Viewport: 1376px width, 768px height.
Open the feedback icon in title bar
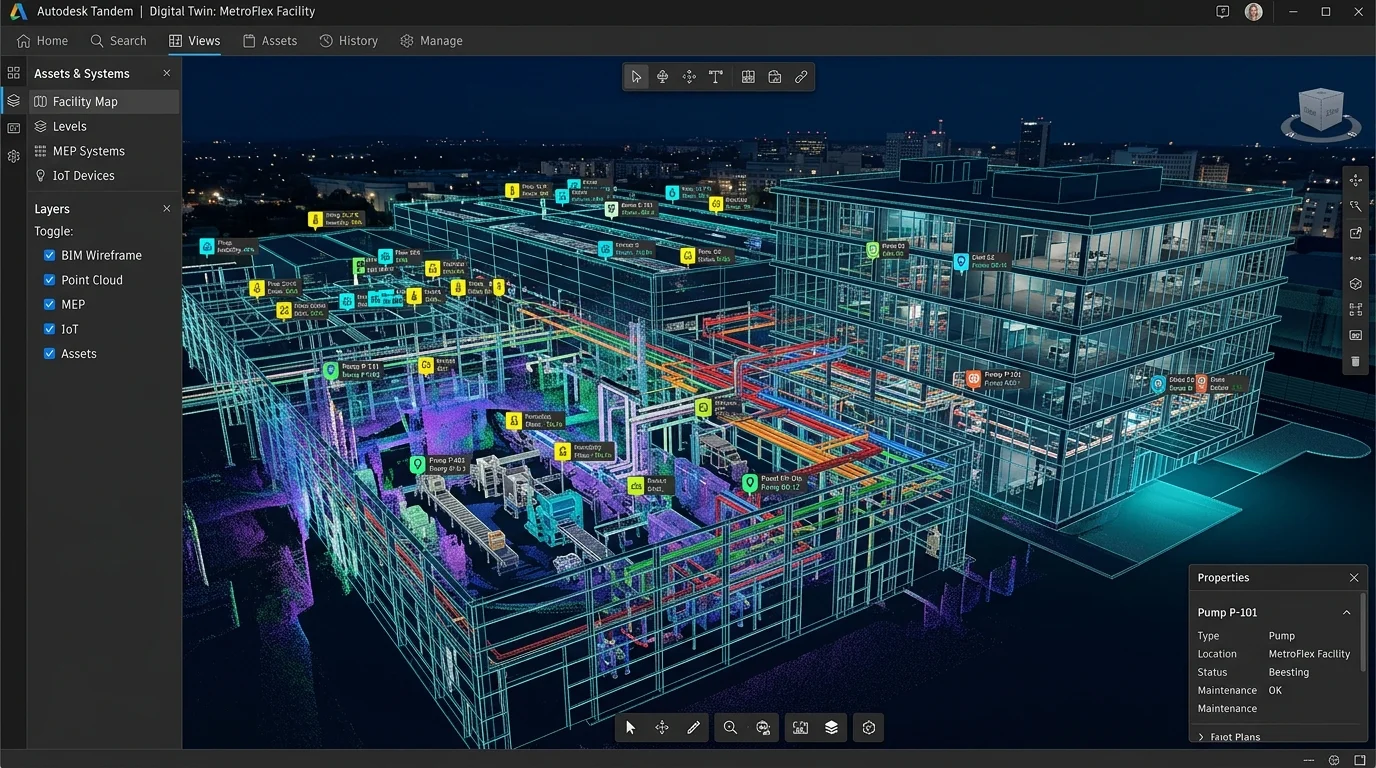point(1222,12)
